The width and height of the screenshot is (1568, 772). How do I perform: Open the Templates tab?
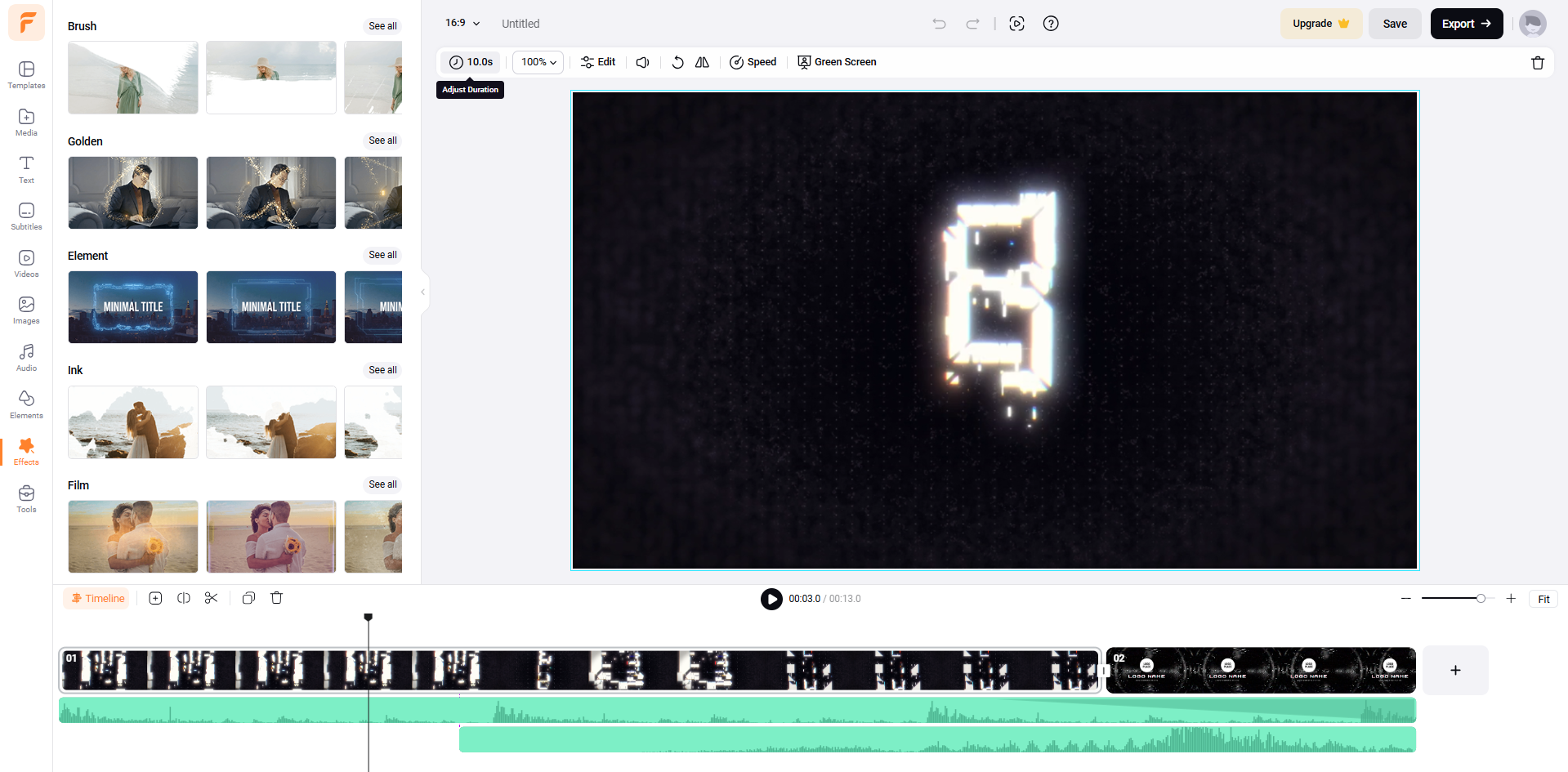pos(25,75)
